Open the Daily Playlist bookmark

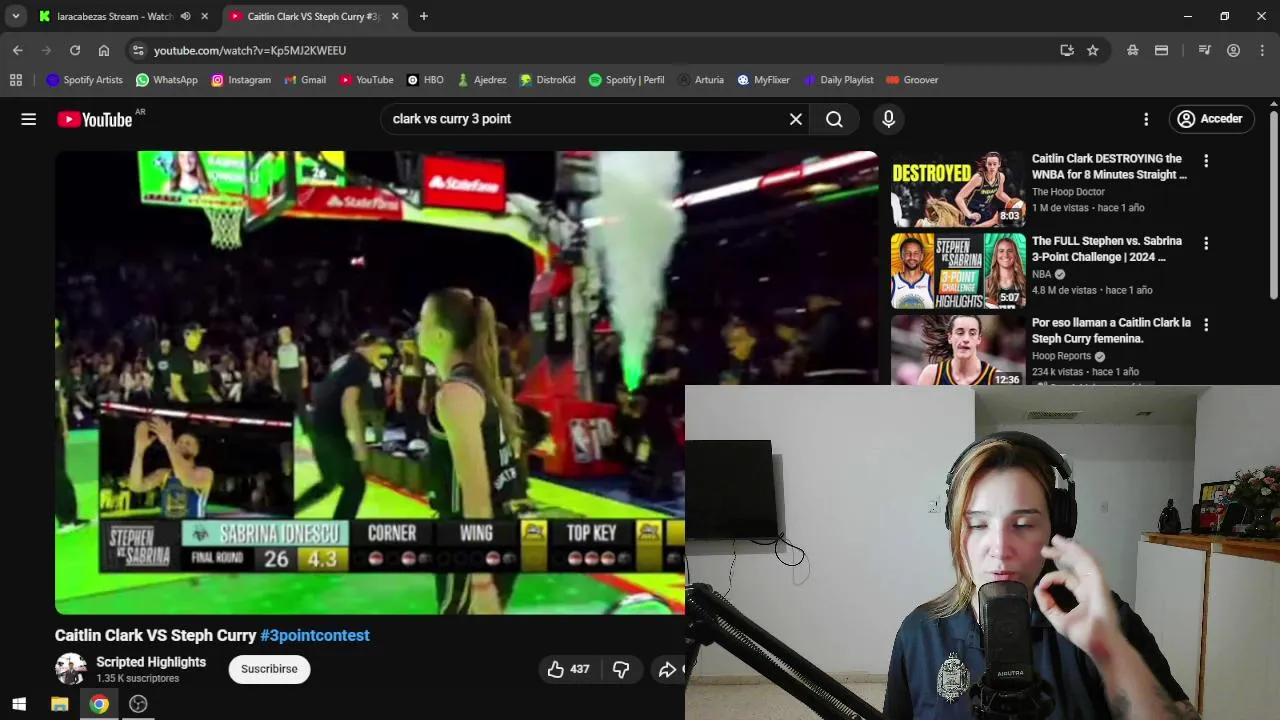click(x=838, y=80)
